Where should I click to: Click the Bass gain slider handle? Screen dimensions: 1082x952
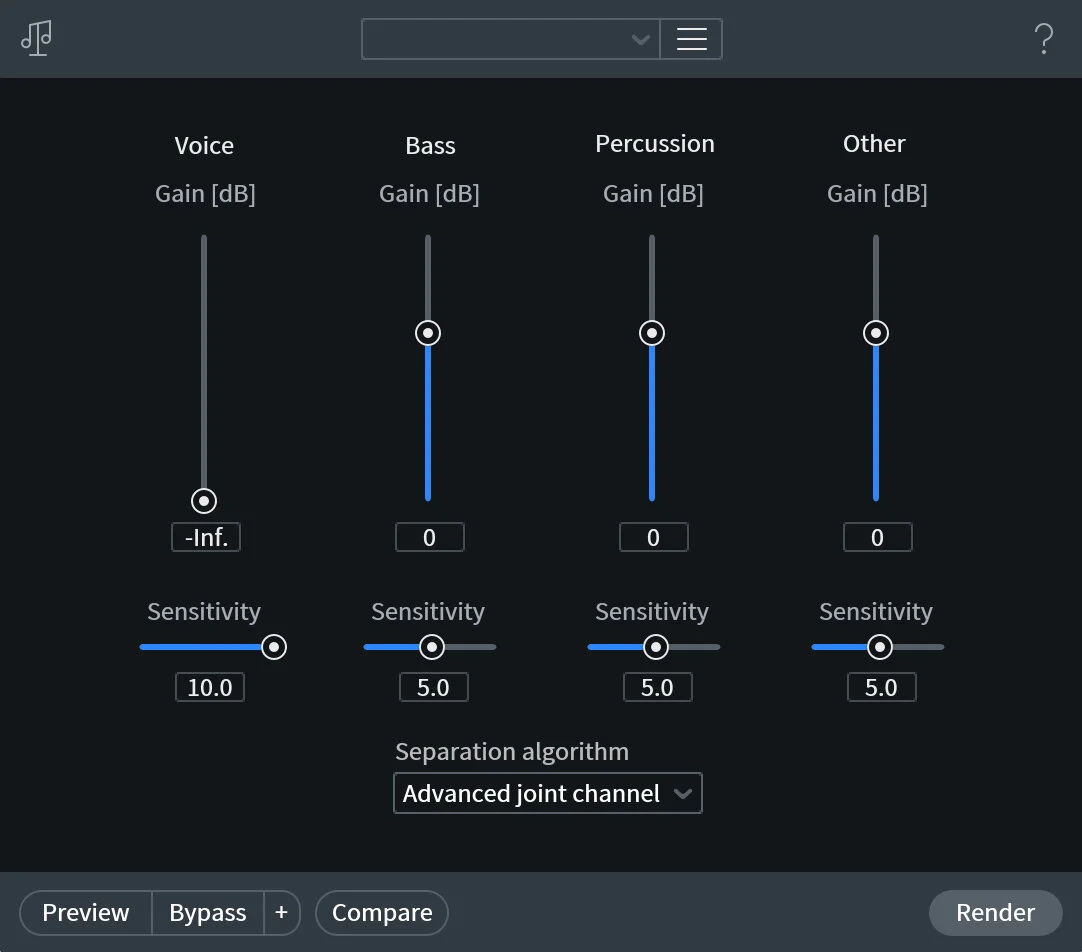click(428, 333)
